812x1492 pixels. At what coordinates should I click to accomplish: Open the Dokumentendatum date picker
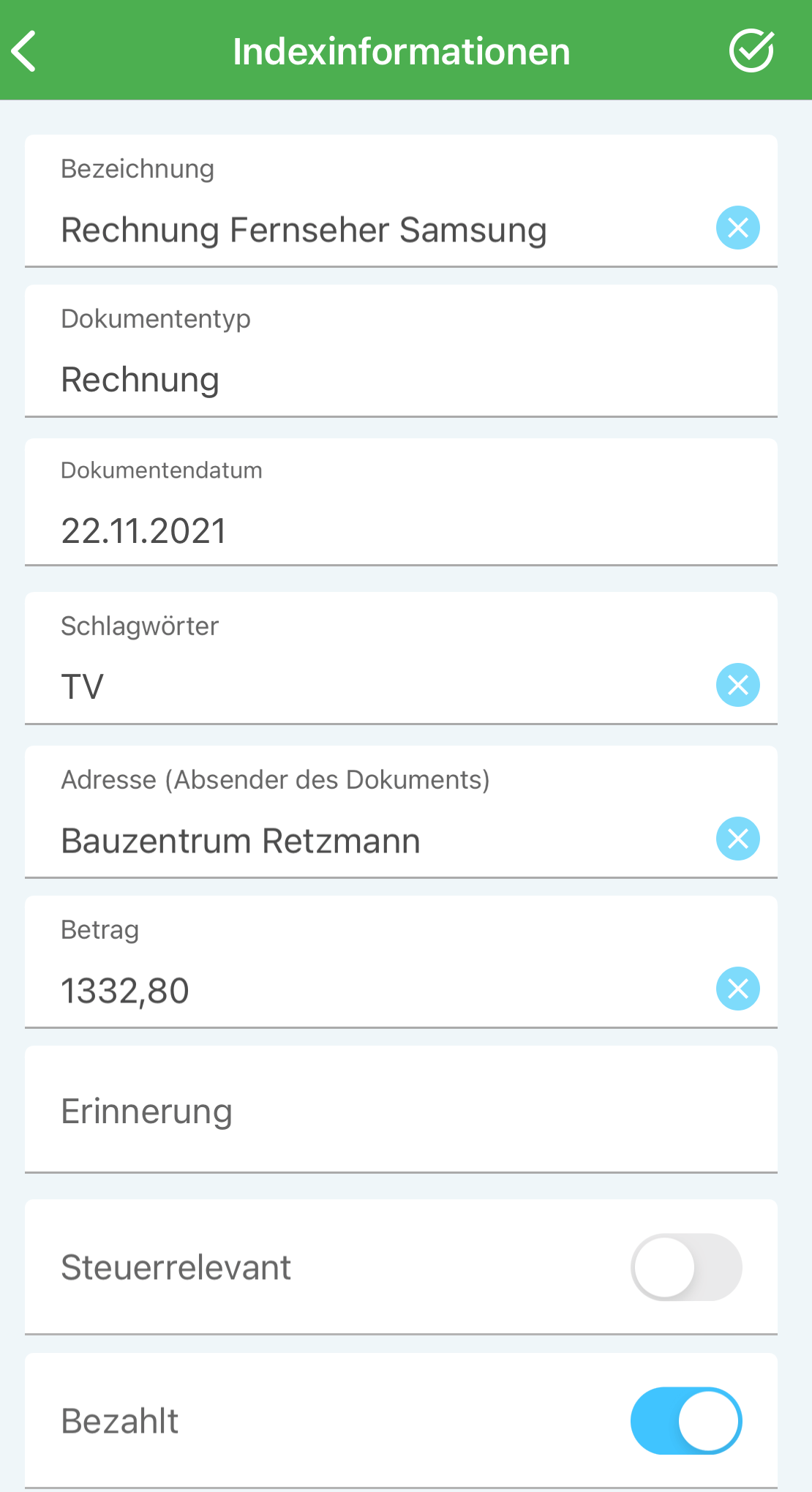pos(401,502)
